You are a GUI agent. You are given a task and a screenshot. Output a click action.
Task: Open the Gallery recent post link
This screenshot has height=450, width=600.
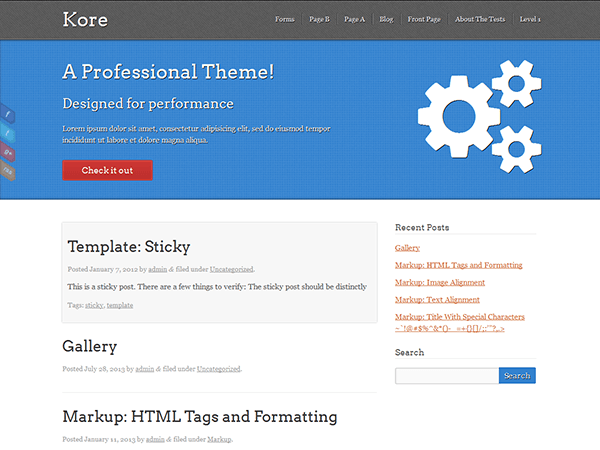[x=407, y=248]
